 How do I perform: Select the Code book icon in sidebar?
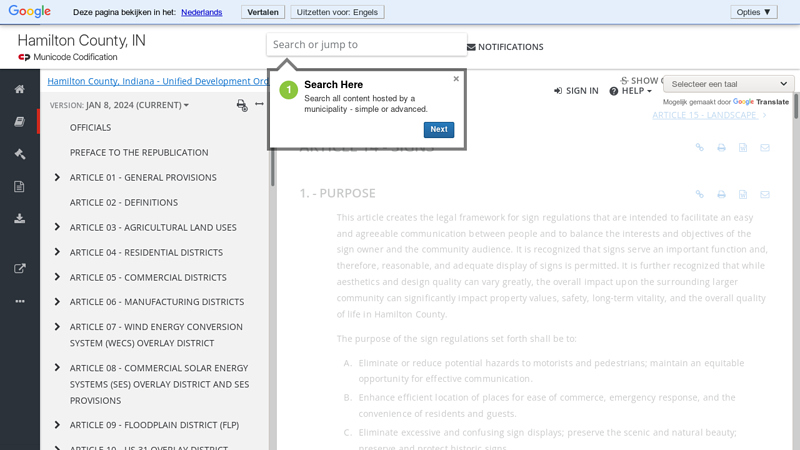(x=19, y=121)
